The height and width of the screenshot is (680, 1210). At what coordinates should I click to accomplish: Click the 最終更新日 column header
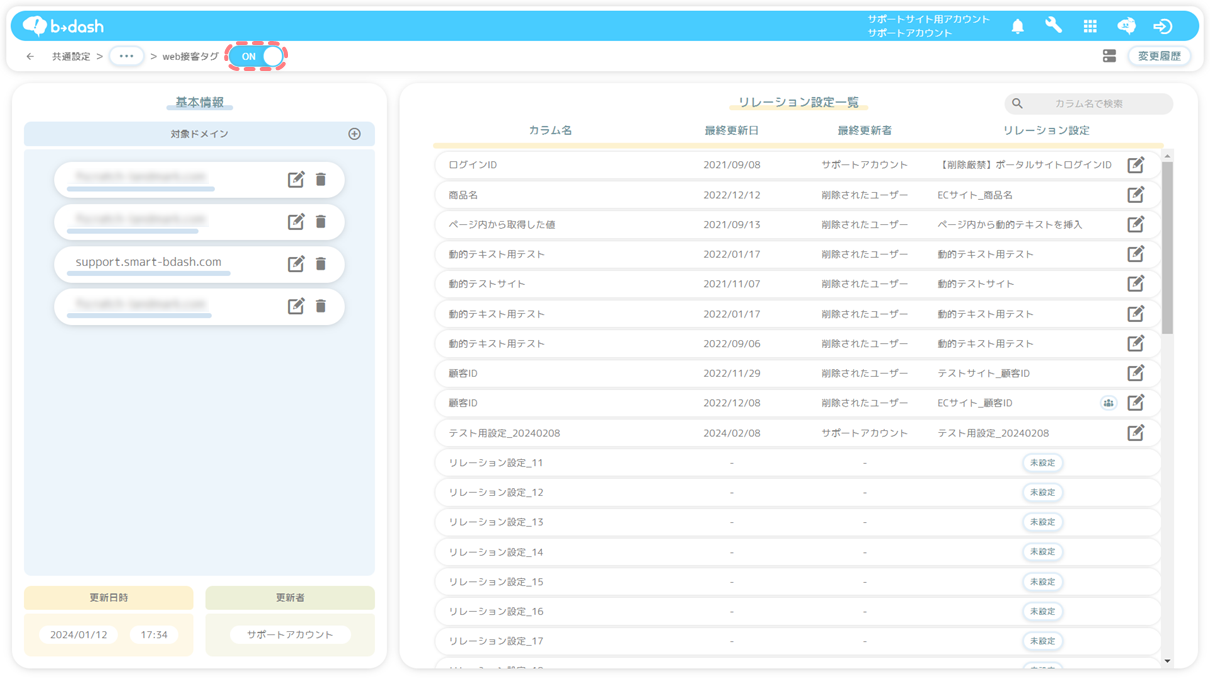[731, 131]
